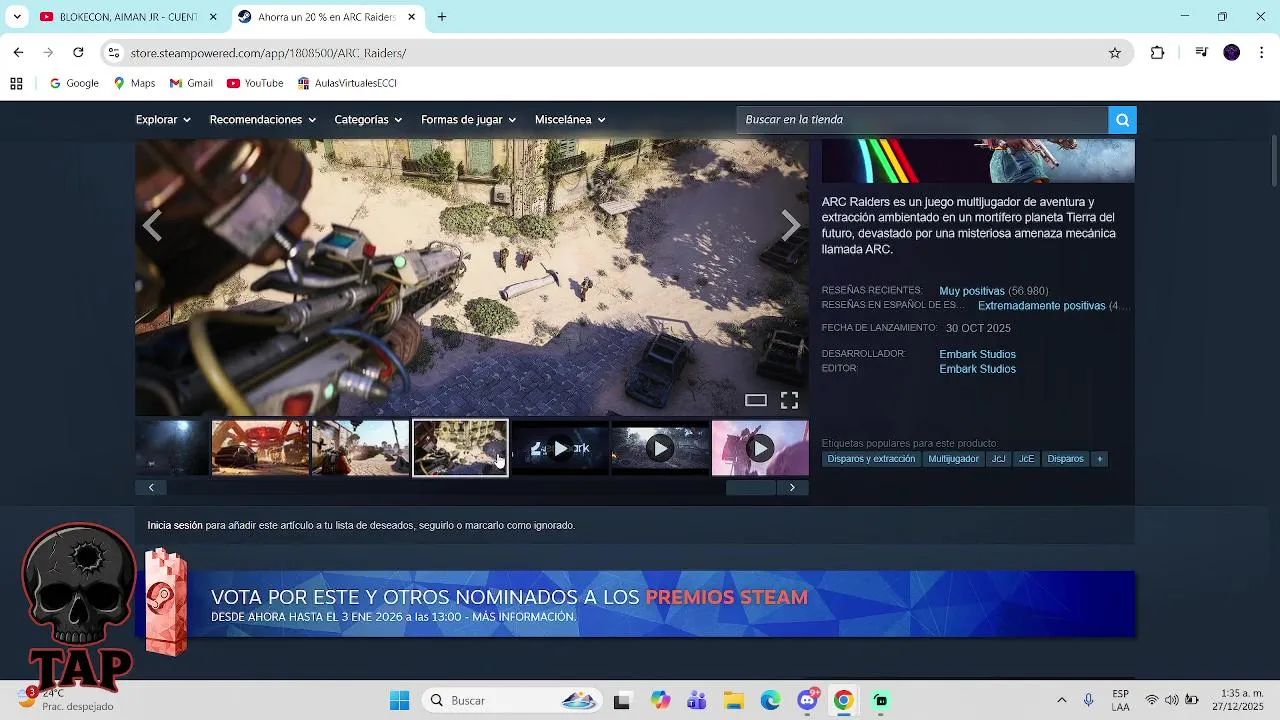1280x720 pixels.
Task: Open the YouTube bookmark
Action: tap(255, 83)
